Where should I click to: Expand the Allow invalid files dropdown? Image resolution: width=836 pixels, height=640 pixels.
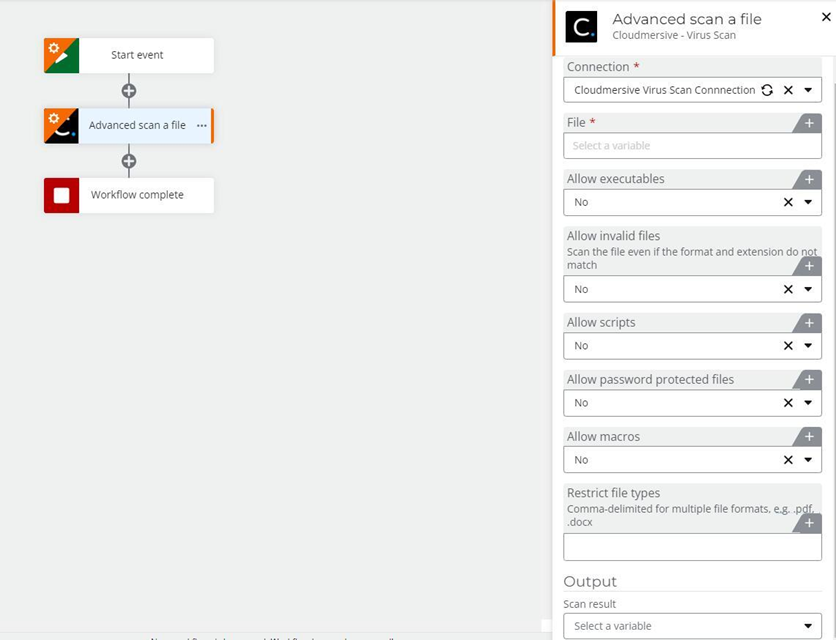click(808, 289)
